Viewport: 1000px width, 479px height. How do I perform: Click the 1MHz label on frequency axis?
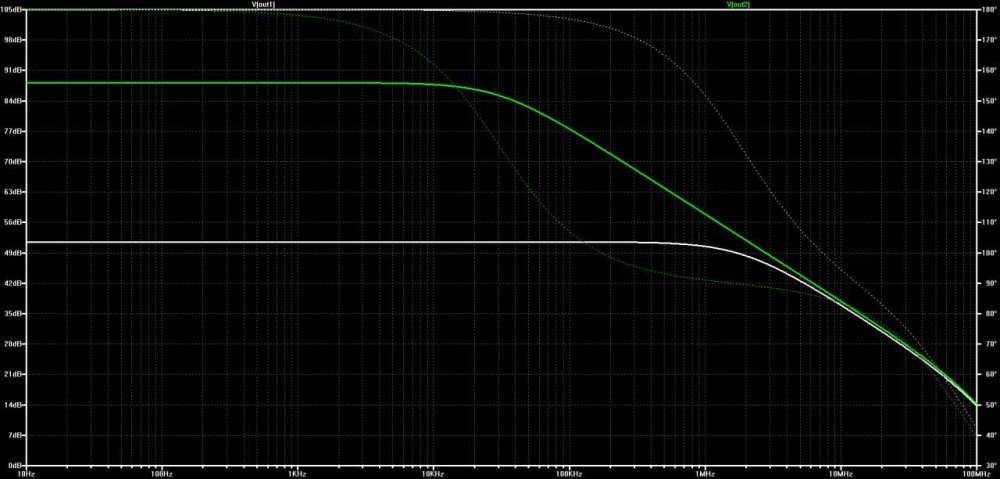point(705,473)
